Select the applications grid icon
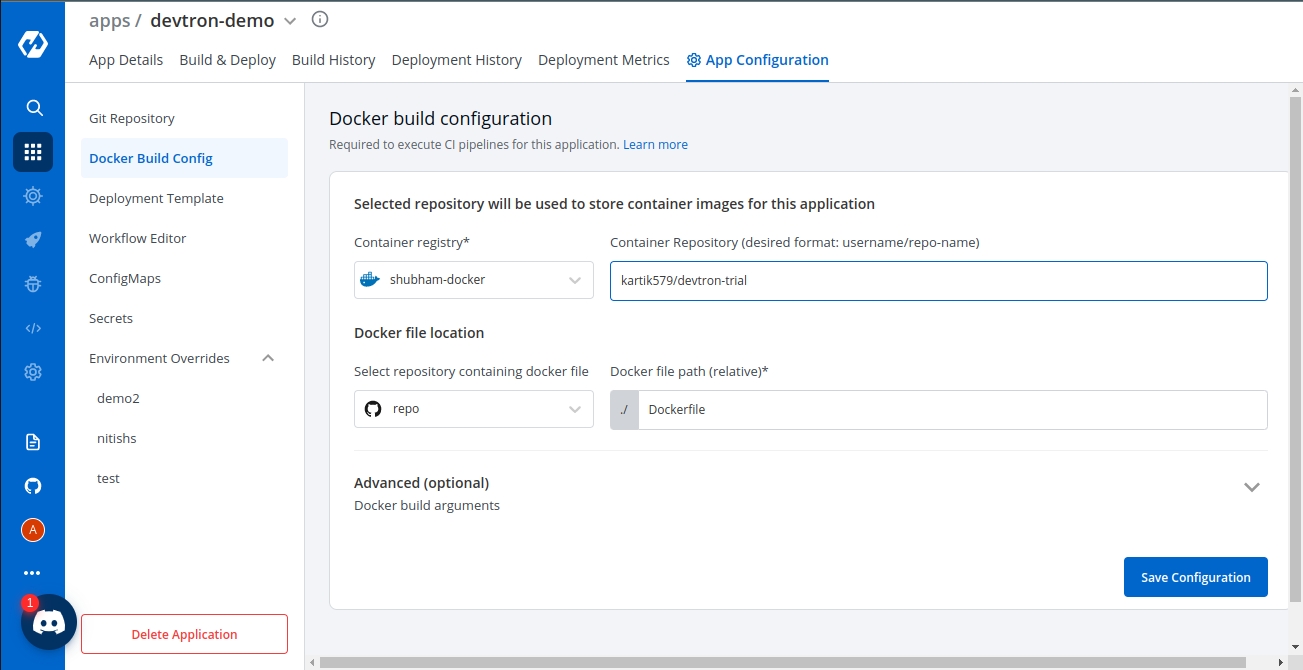 33,152
